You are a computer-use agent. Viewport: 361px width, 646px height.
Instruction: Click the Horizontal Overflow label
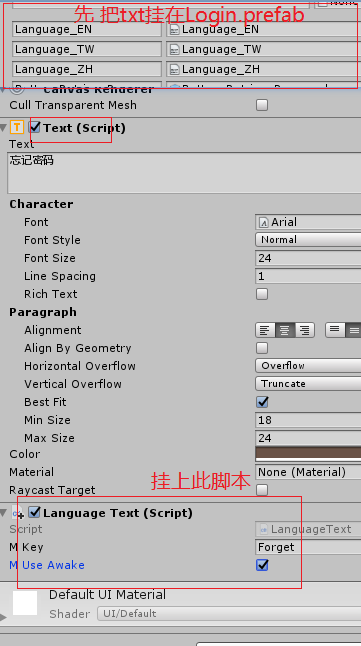pos(80,366)
